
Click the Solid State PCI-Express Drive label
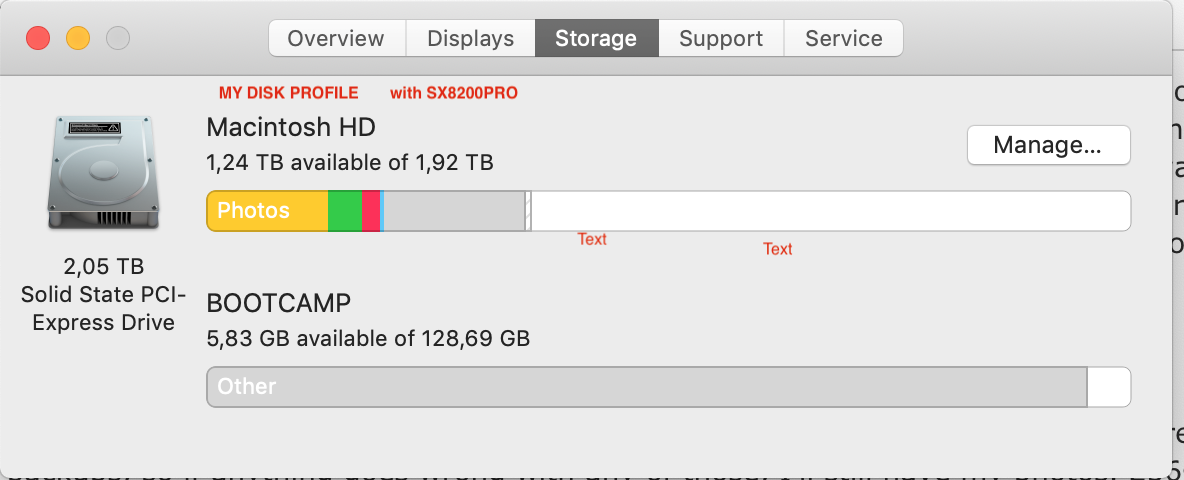(x=103, y=309)
